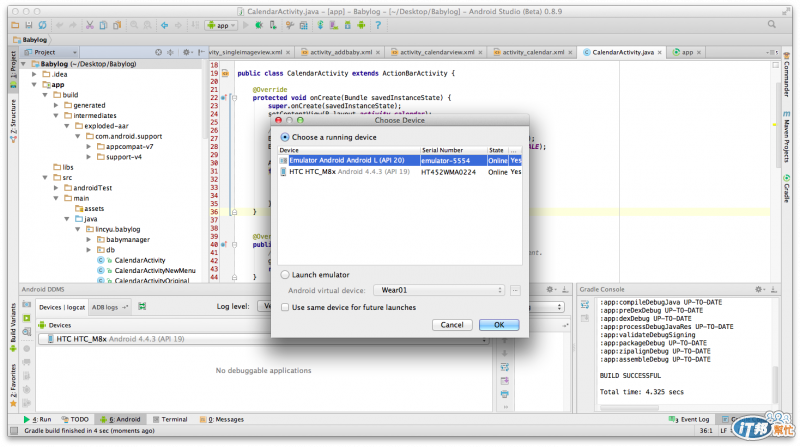Image resolution: width=800 pixels, height=447 pixels.
Task: Open the Event Log button
Action: [x=689, y=419]
